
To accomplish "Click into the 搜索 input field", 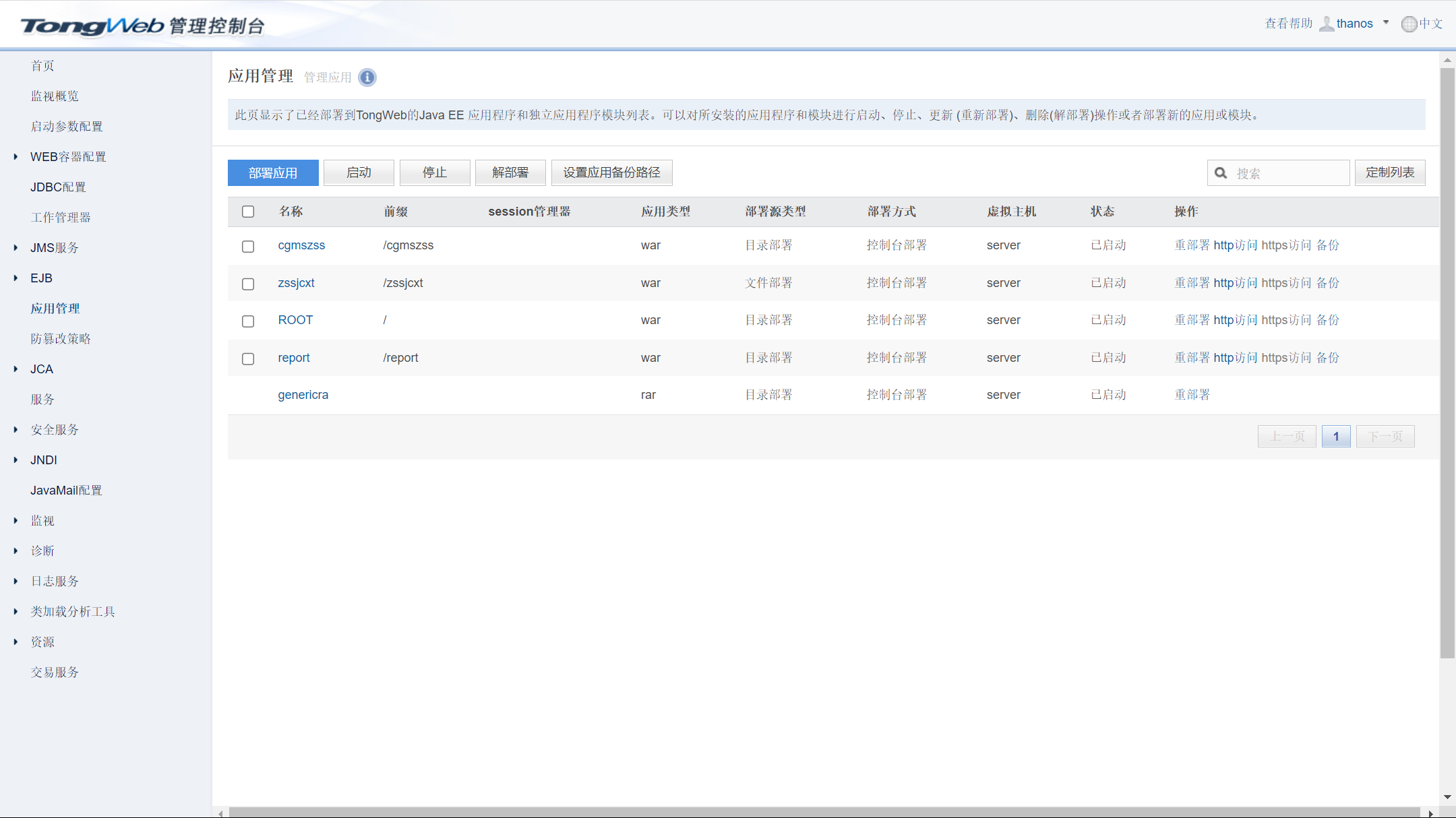I will tap(1289, 173).
